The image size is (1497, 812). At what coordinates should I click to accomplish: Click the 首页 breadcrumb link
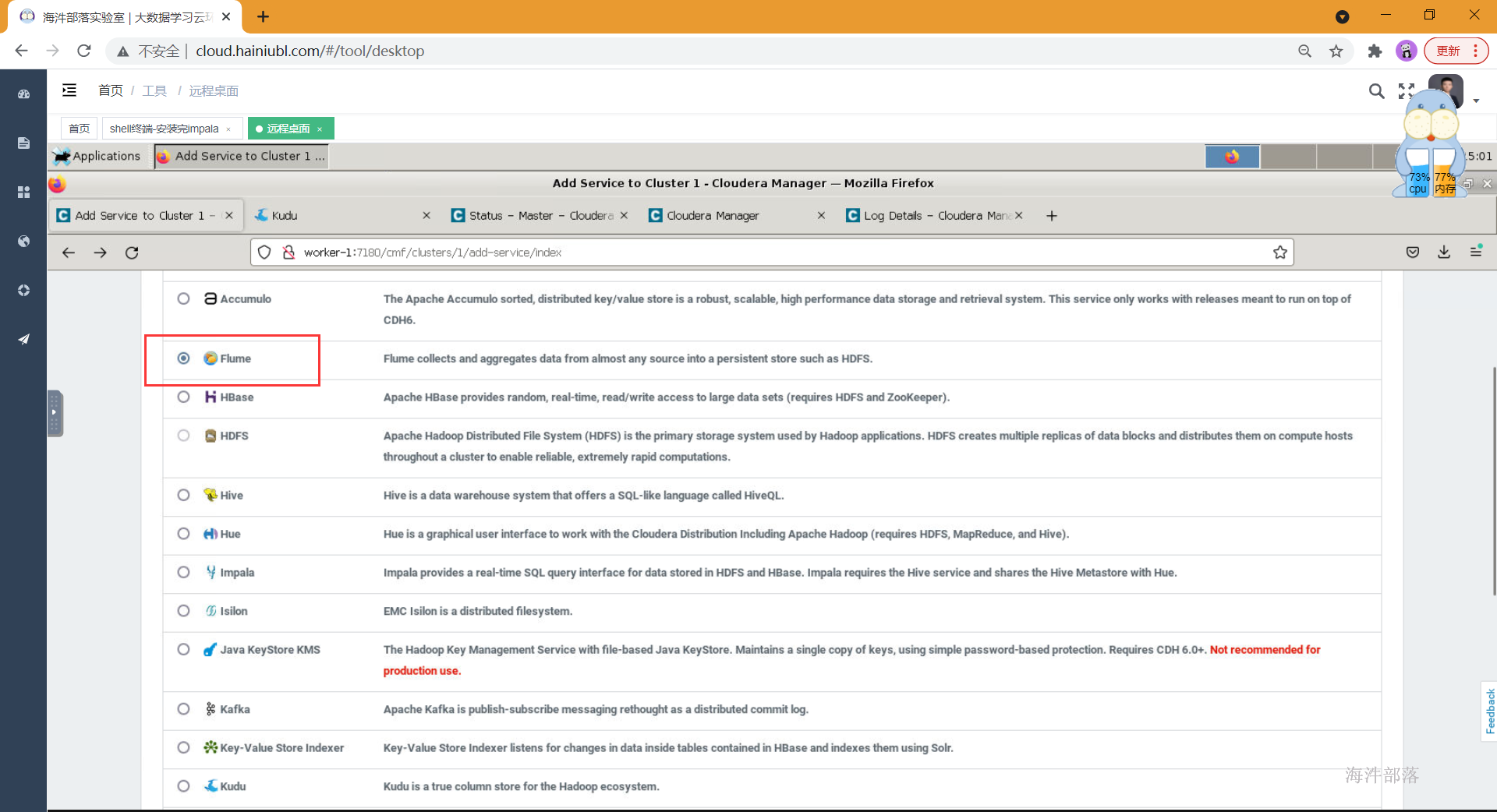click(x=110, y=90)
